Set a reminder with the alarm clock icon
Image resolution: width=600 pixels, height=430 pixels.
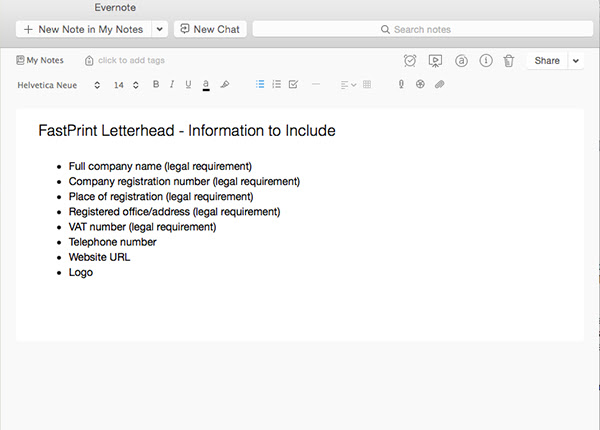tap(410, 61)
